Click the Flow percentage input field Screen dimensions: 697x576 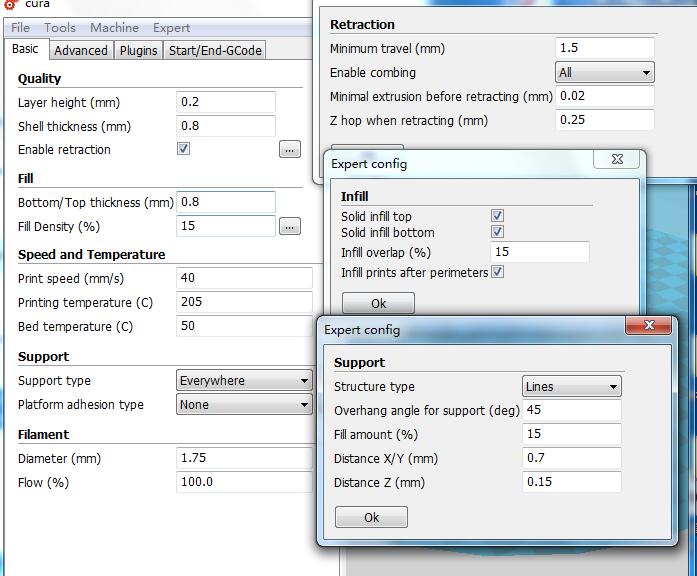point(244,482)
